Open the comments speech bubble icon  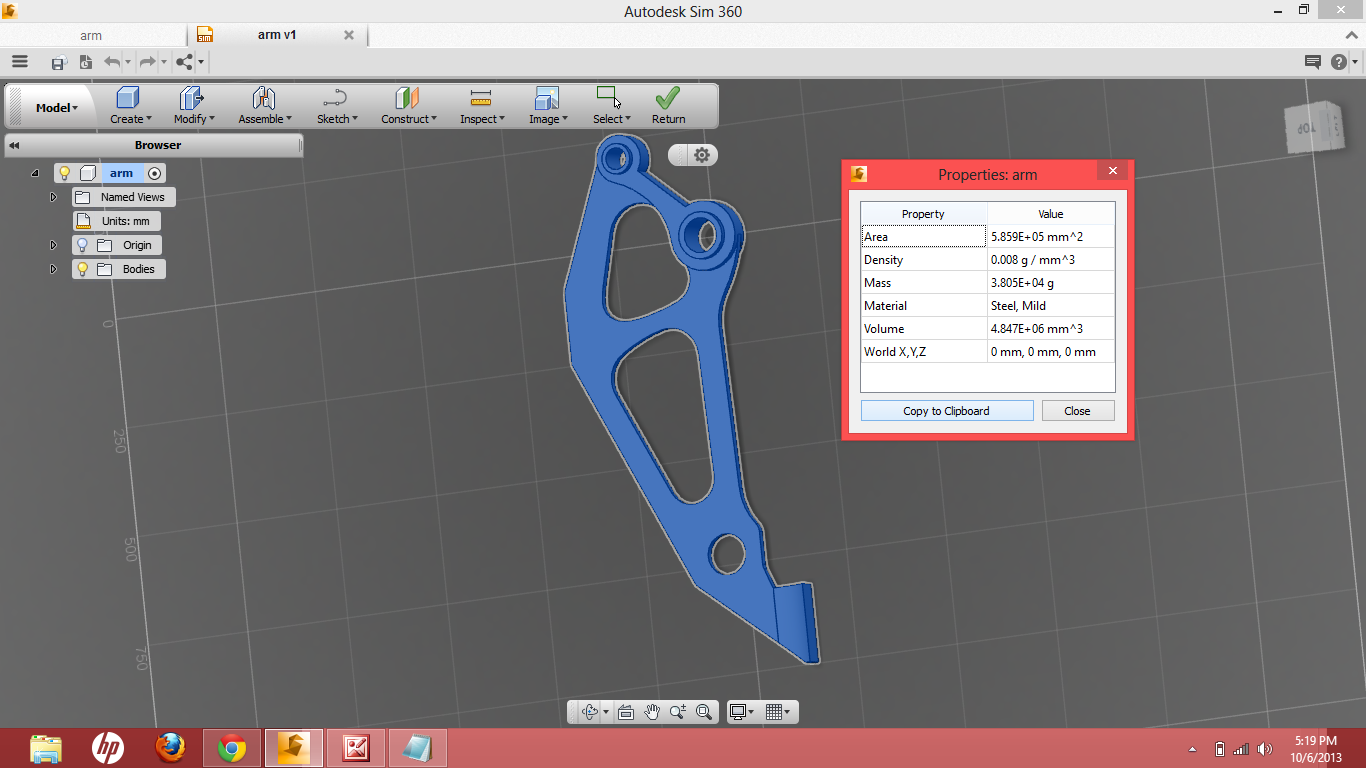[x=1313, y=62]
